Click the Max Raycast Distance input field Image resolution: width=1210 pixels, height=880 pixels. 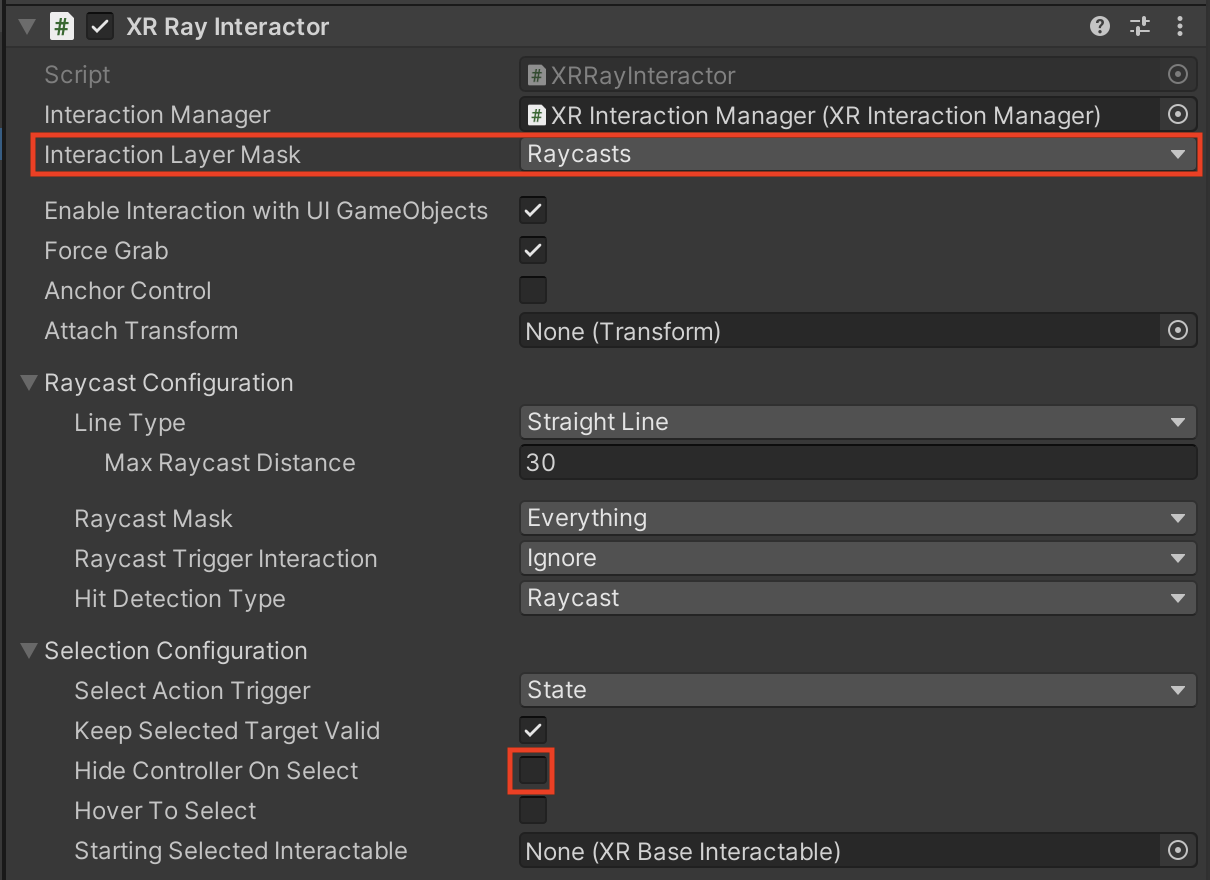point(857,463)
